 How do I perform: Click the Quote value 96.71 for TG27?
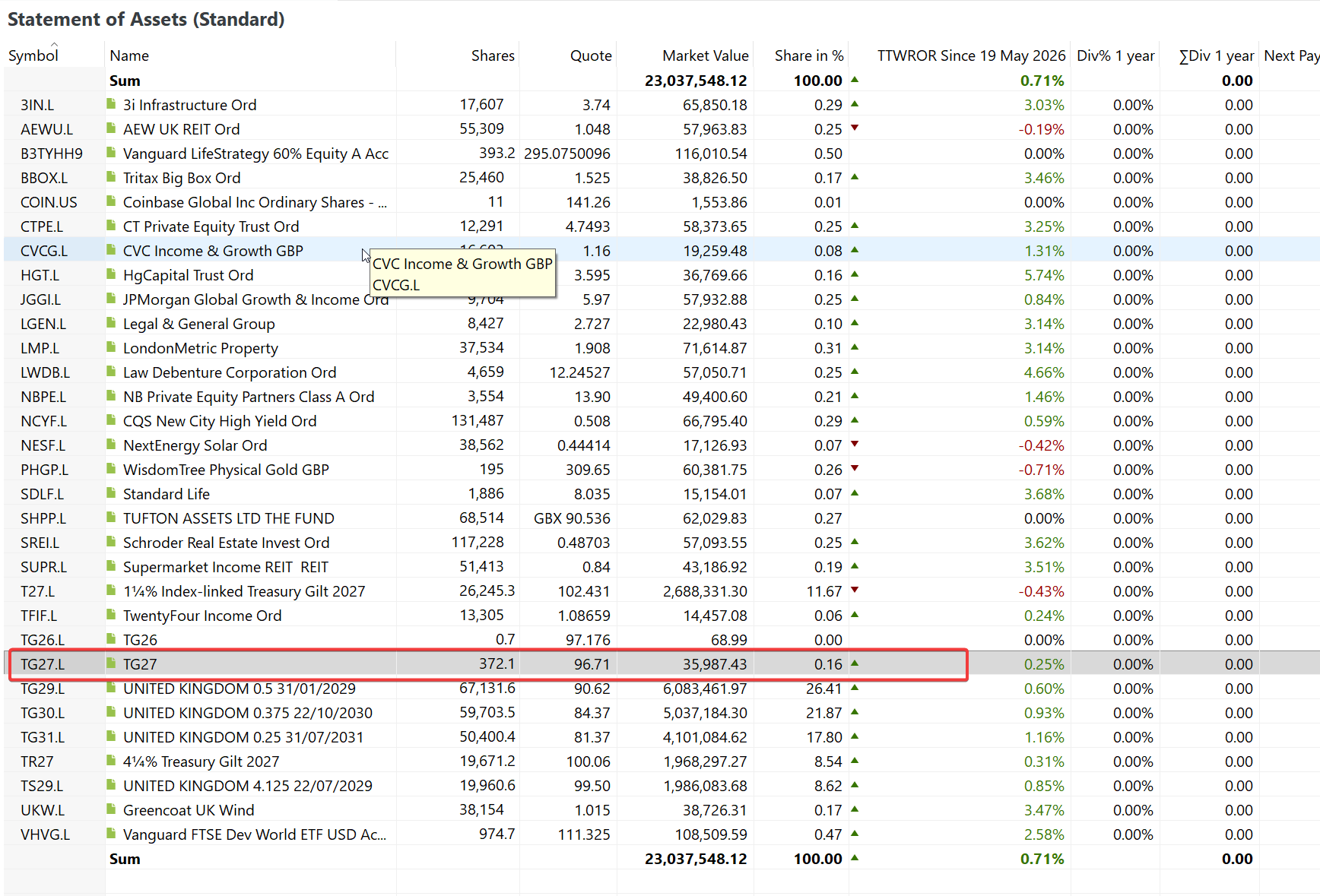592,664
